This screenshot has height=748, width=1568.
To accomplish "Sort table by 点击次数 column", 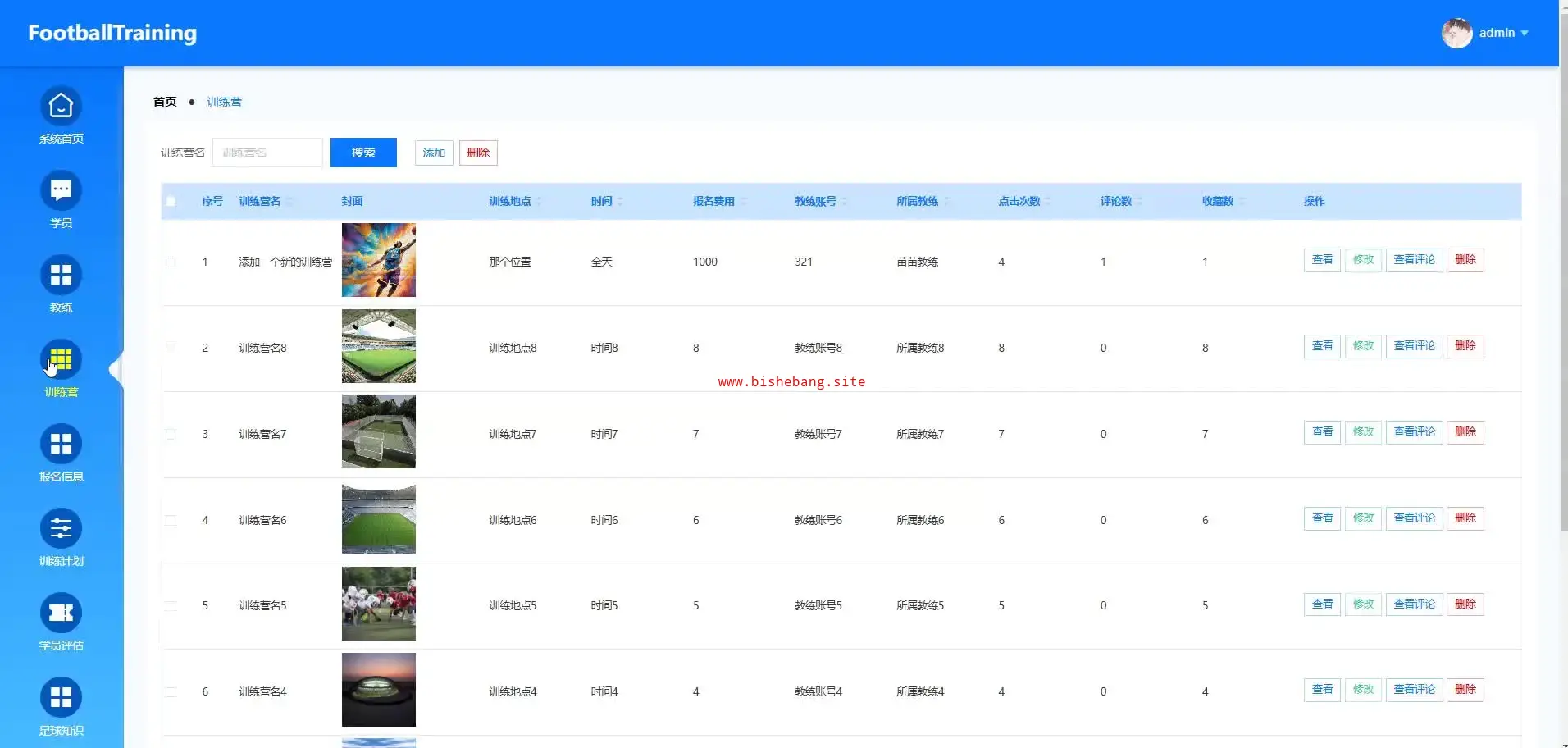I will pos(1019,202).
